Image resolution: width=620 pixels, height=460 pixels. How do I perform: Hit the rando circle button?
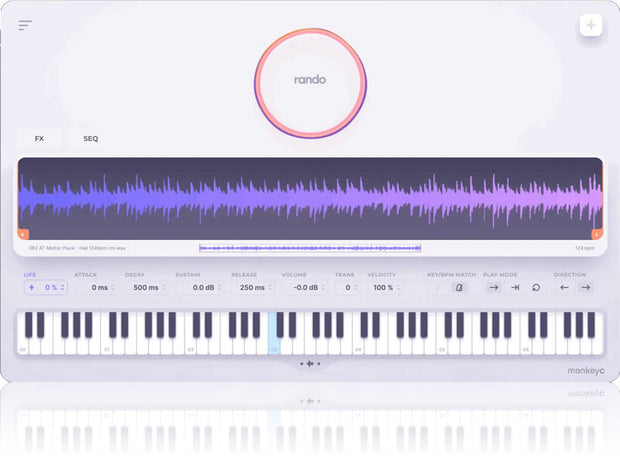310,83
